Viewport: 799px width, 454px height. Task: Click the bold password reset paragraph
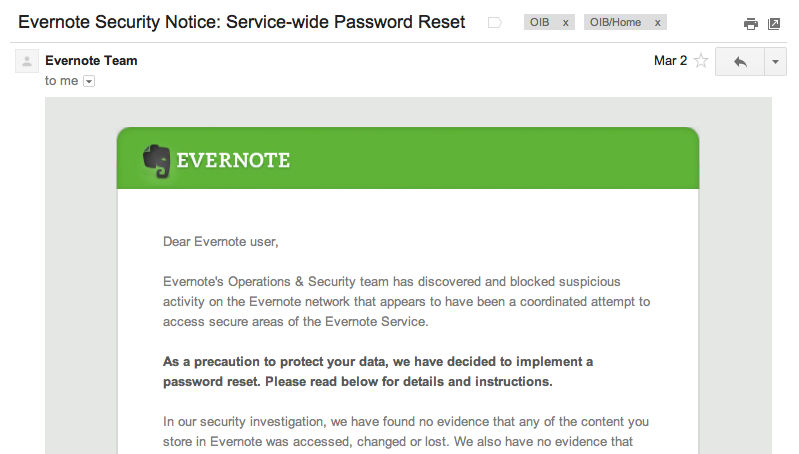click(378, 371)
